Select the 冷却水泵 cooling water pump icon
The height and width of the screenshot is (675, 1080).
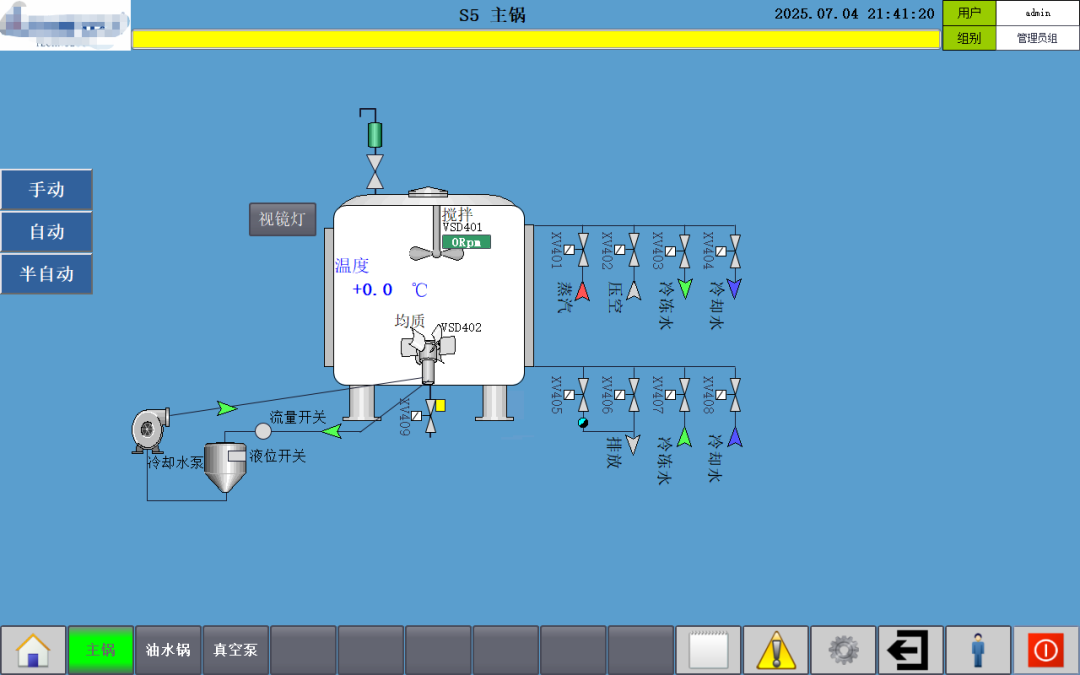148,430
